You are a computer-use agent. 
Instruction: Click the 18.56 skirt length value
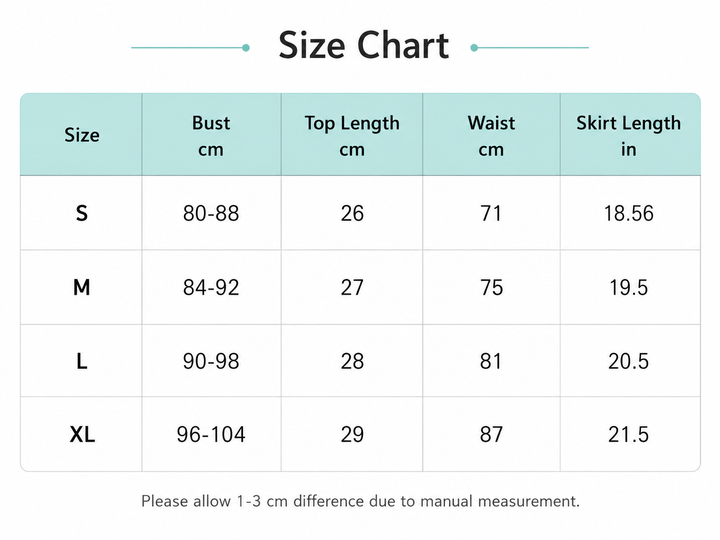tap(629, 214)
